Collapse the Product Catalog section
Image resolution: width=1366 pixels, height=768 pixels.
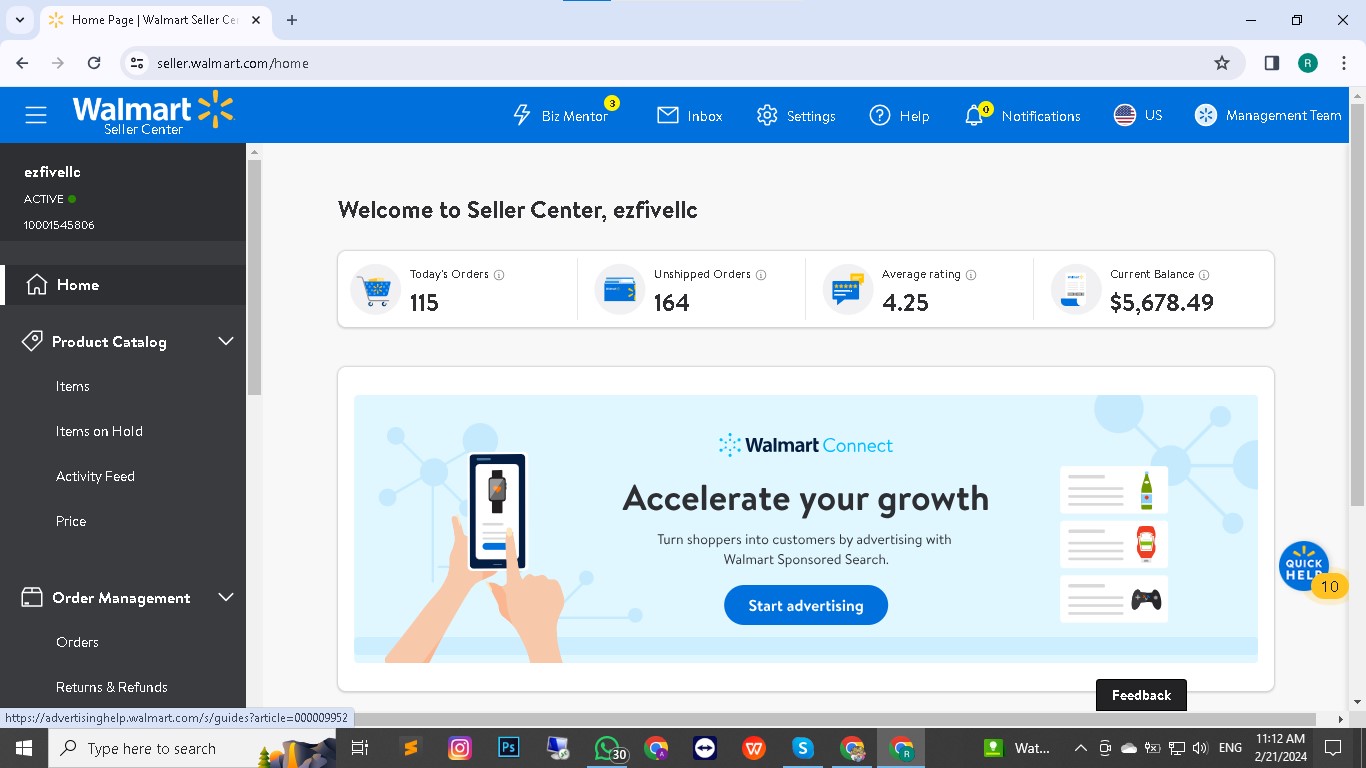point(226,342)
